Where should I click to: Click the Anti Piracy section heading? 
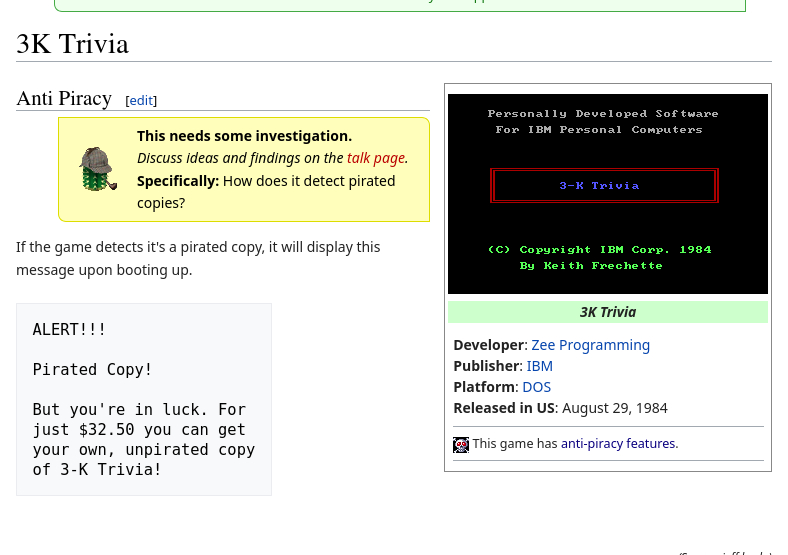coord(64,98)
